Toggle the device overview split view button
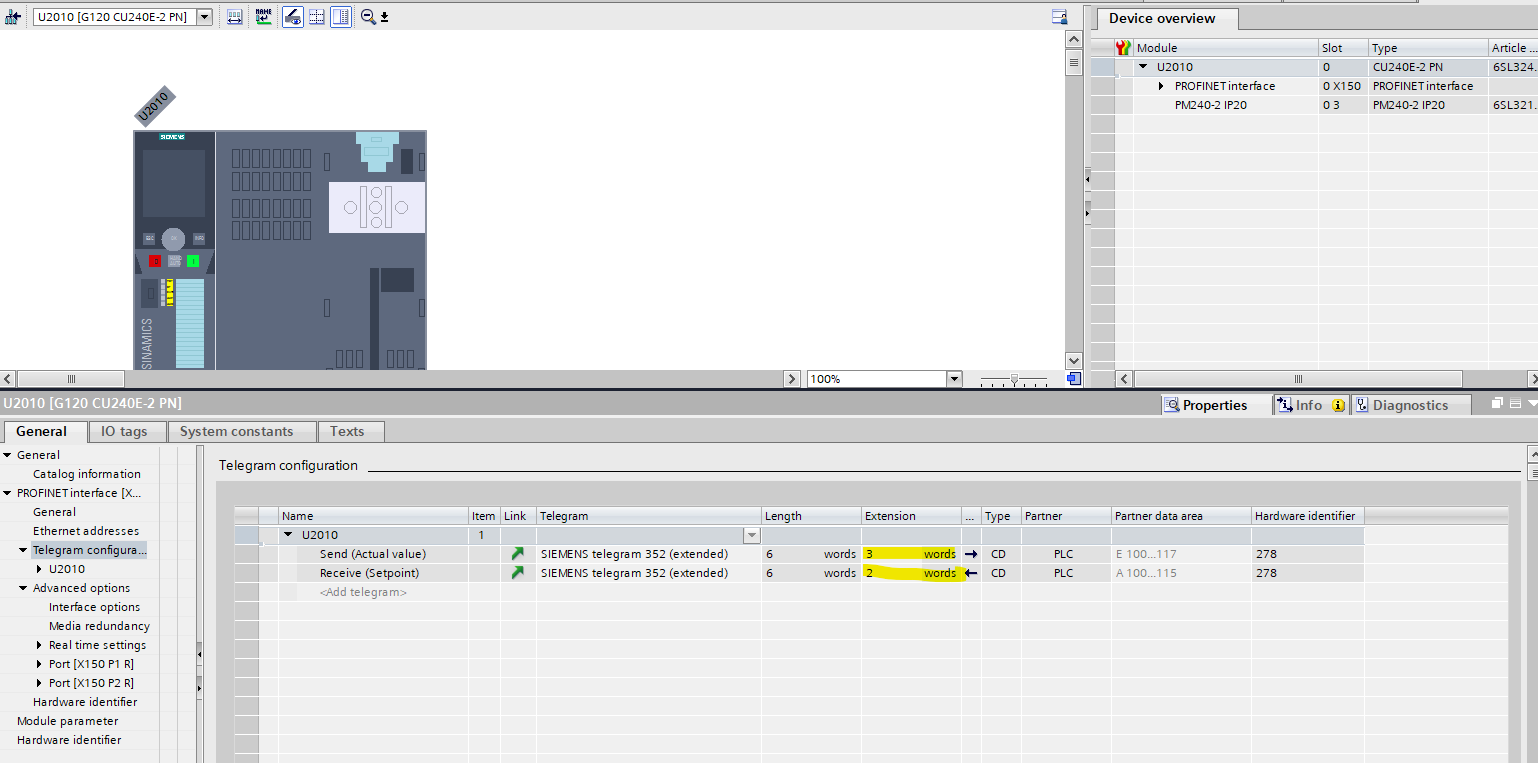The height and width of the screenshot is (763, 1538). [341, 17]
